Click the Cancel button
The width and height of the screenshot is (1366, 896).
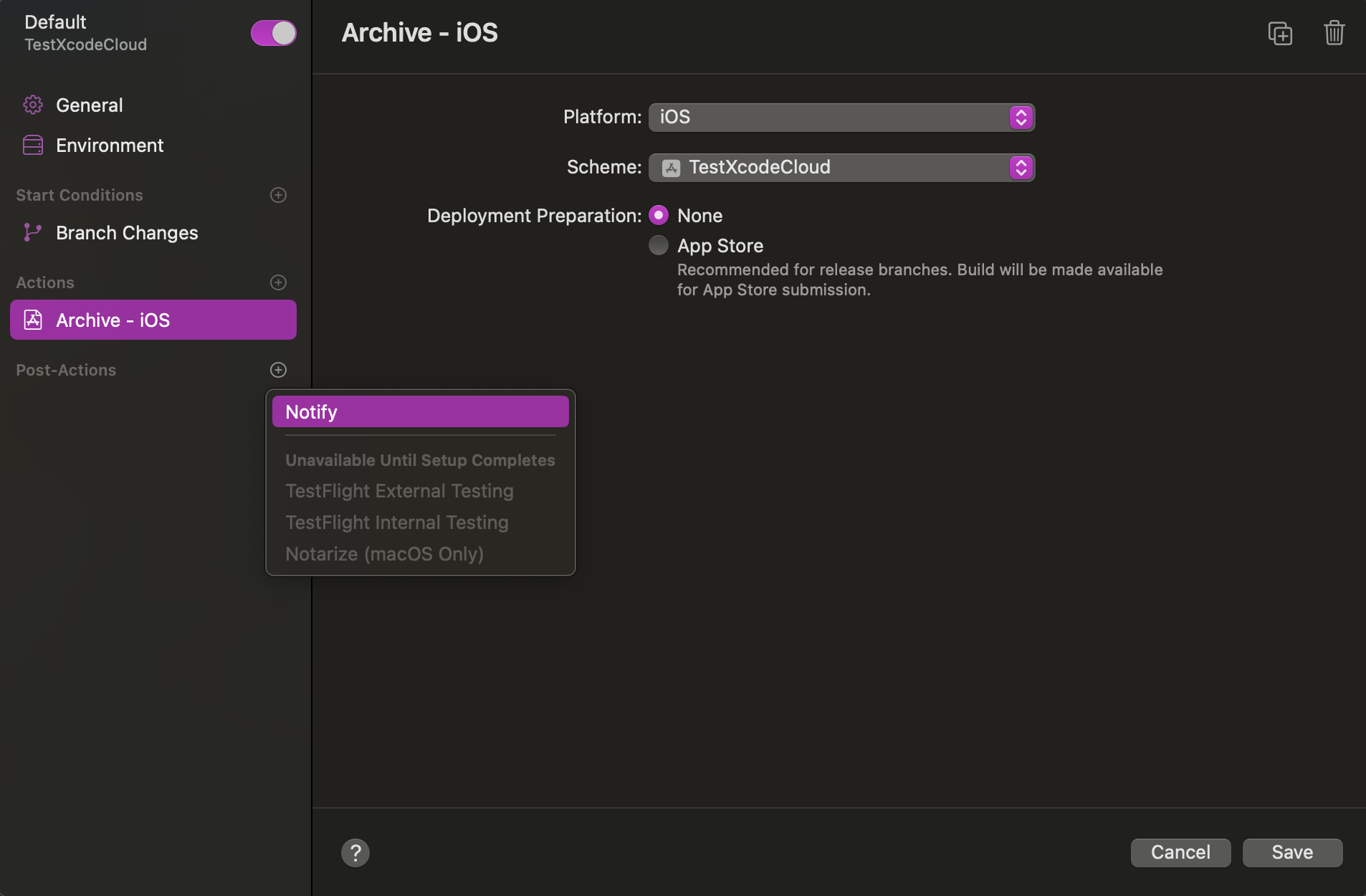tap(1180, 852)
